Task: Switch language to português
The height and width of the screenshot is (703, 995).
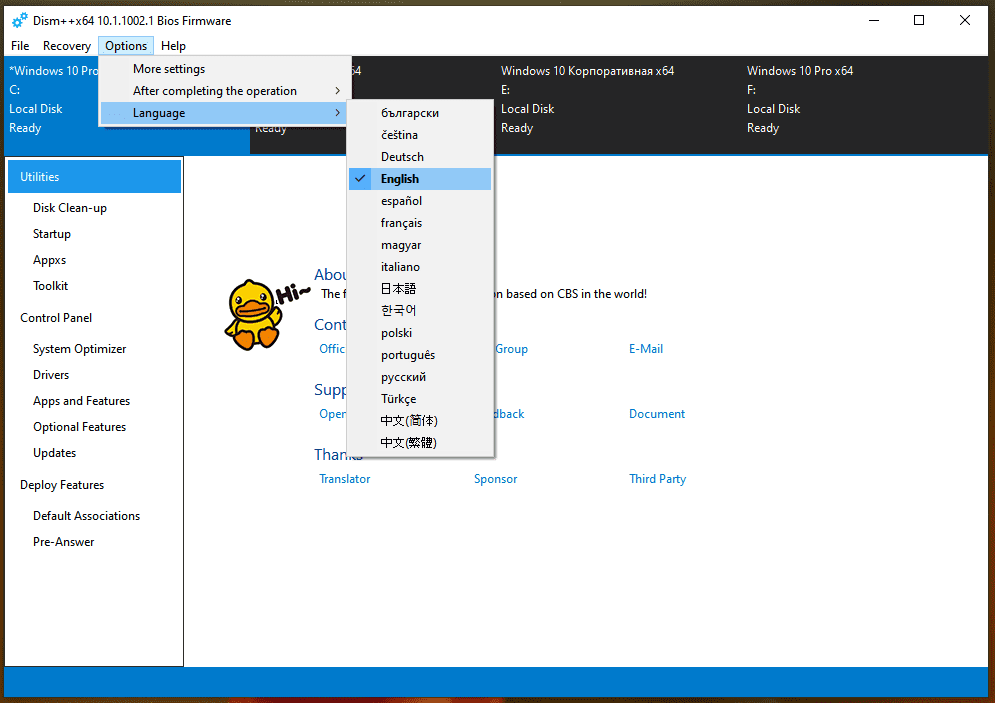Action: (x=420, y=355)
